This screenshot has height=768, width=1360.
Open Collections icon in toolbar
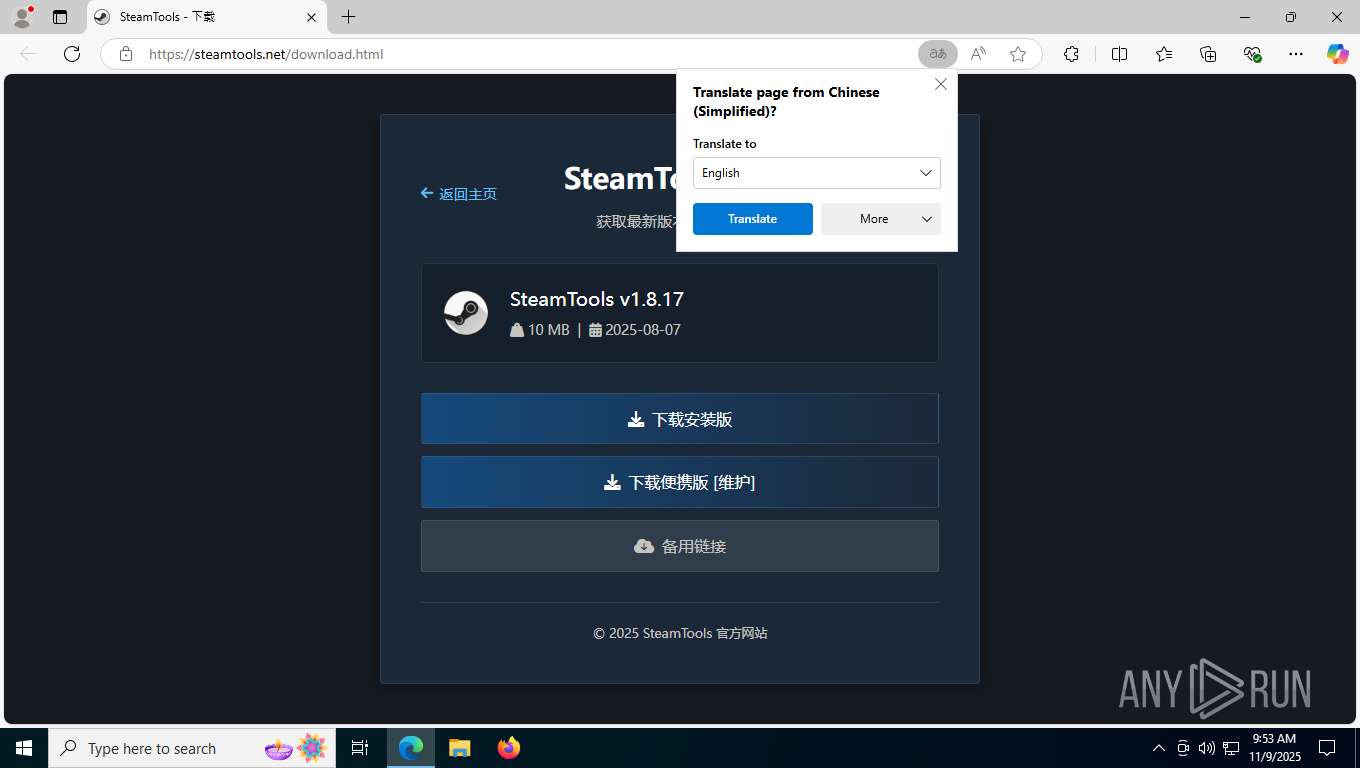click(1208, 54)
